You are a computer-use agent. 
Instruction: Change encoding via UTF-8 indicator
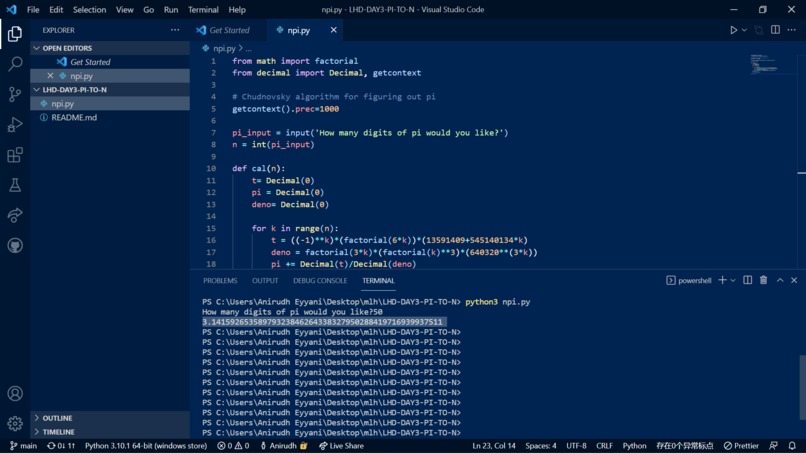tap(576, 446)
